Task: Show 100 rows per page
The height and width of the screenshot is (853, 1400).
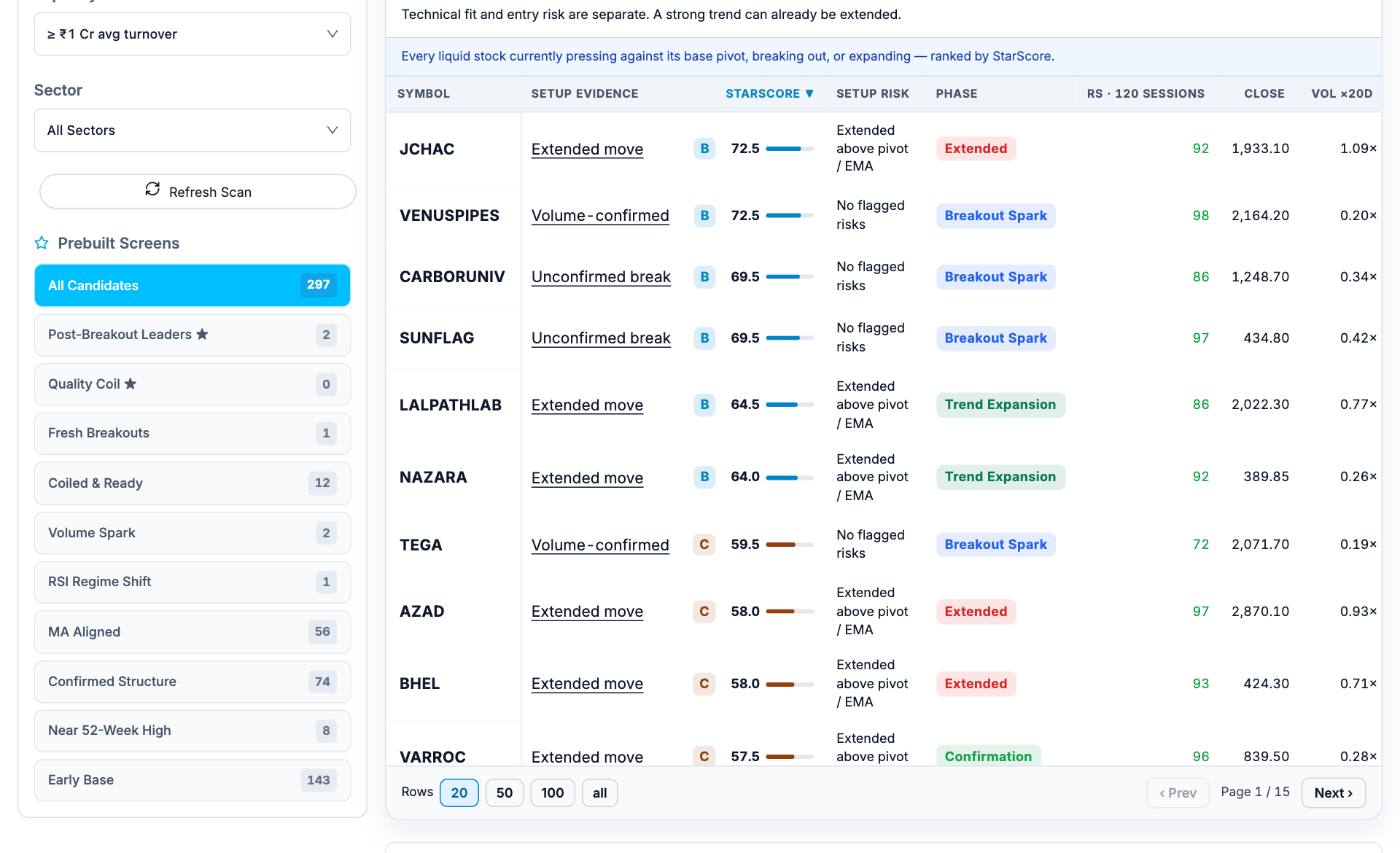Action: [x=553, y=792]
